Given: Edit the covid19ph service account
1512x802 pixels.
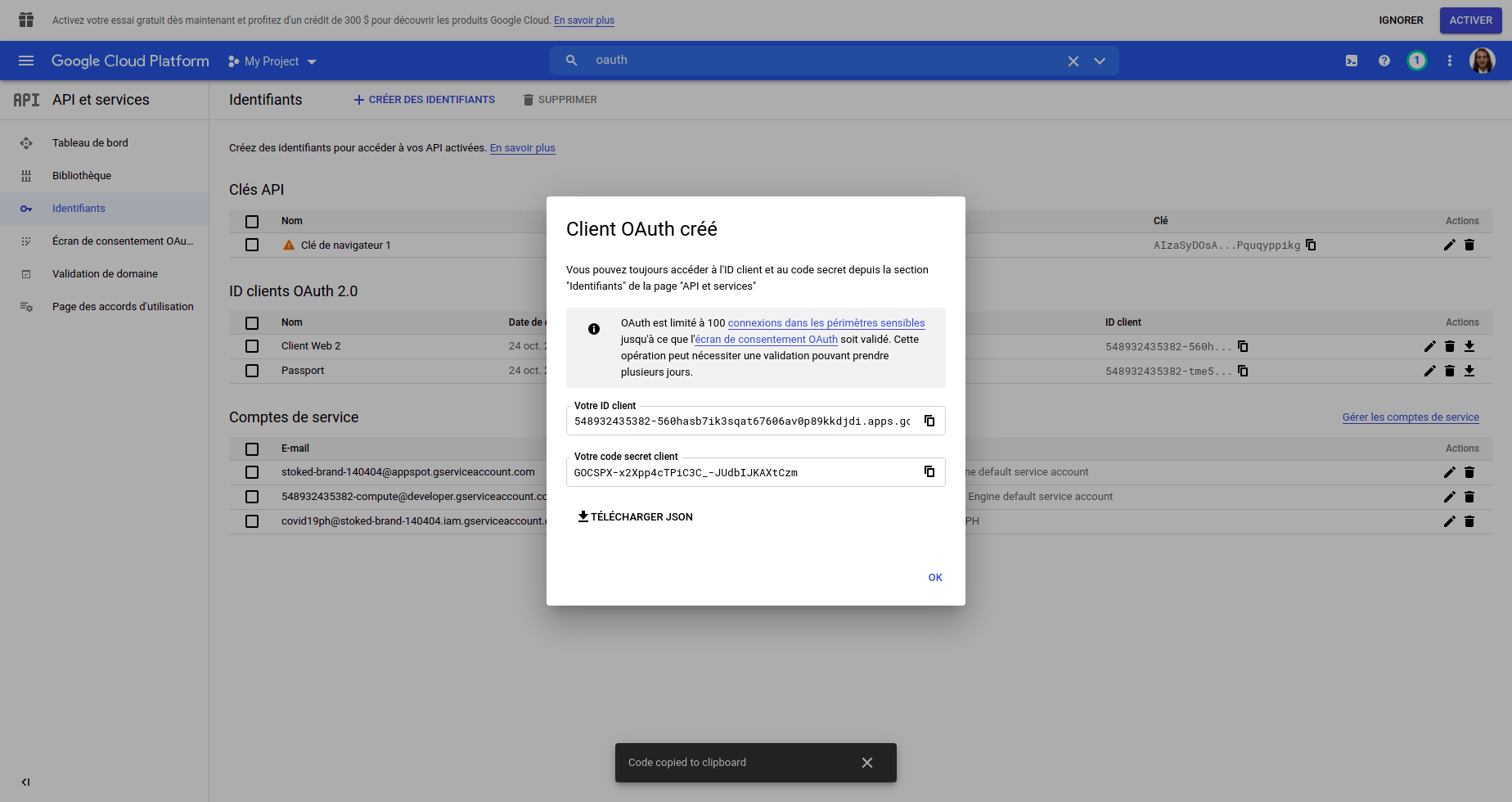Looking at the screenshot, I should tap(1450, 521).
